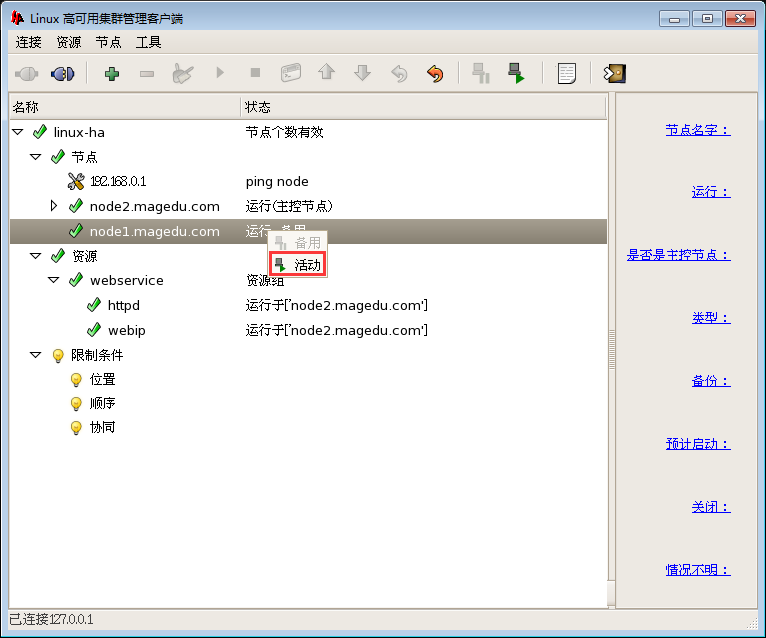Collapse the linux-ha root tree node

coord(18,132)
